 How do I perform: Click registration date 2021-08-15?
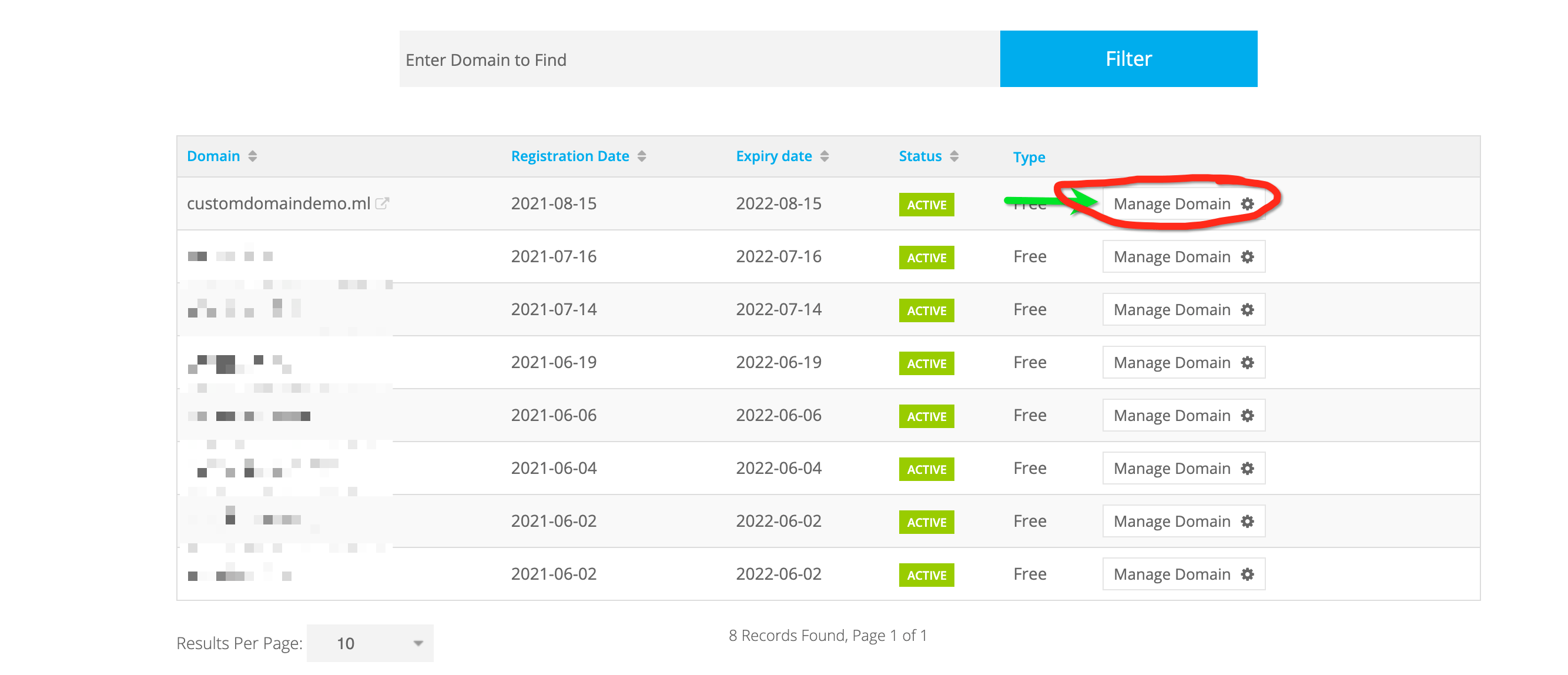[x=553, y=203]
